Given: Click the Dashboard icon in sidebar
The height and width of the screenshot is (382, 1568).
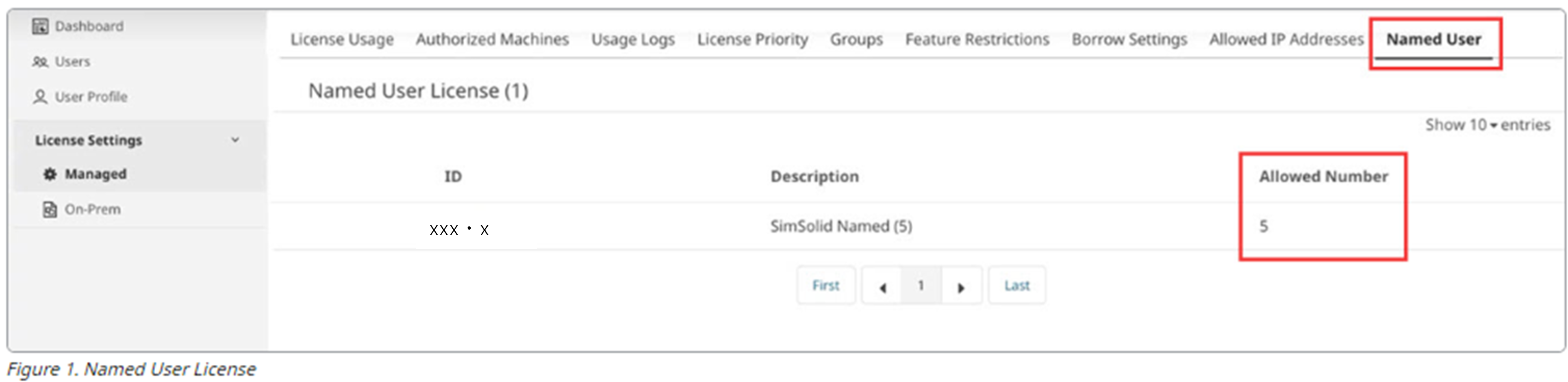Looking at the screenshot, I should click(40, 26).
